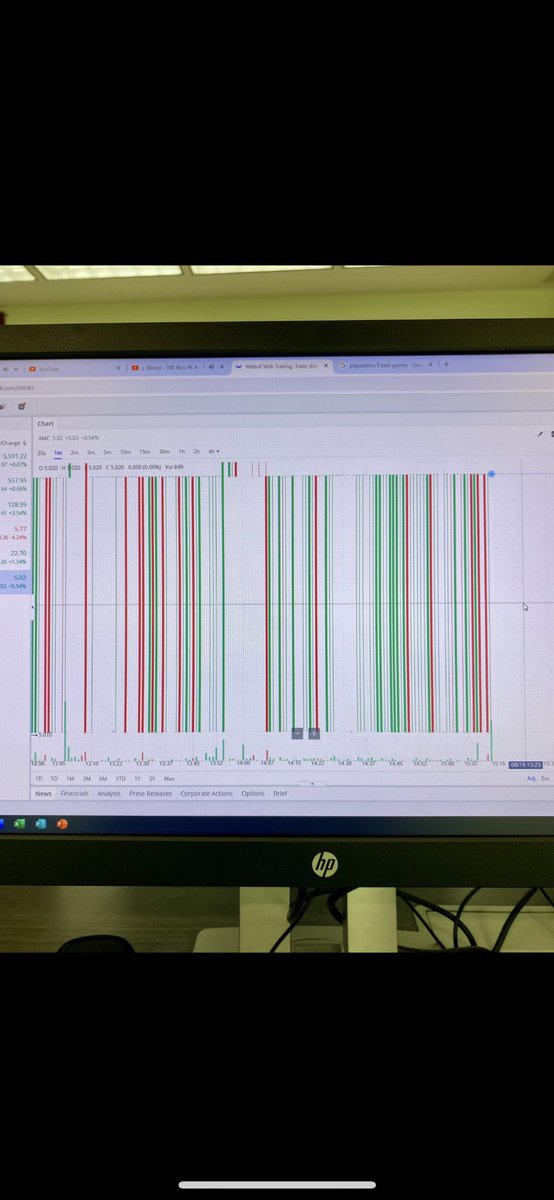The width and height of the screenshot is (554, 1200).
Task: Select the 1Y time range
Action: click(137, 778)
